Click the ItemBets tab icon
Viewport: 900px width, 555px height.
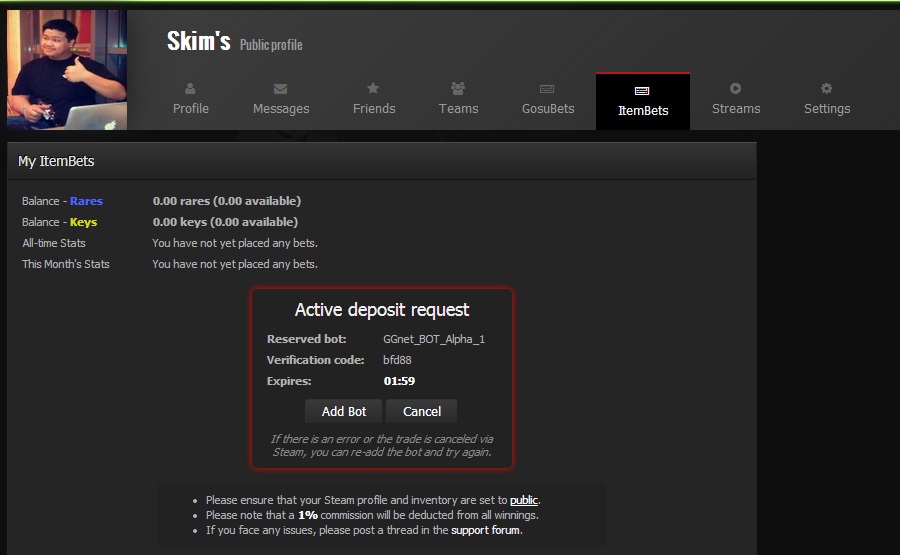click(x=642, y=91)
